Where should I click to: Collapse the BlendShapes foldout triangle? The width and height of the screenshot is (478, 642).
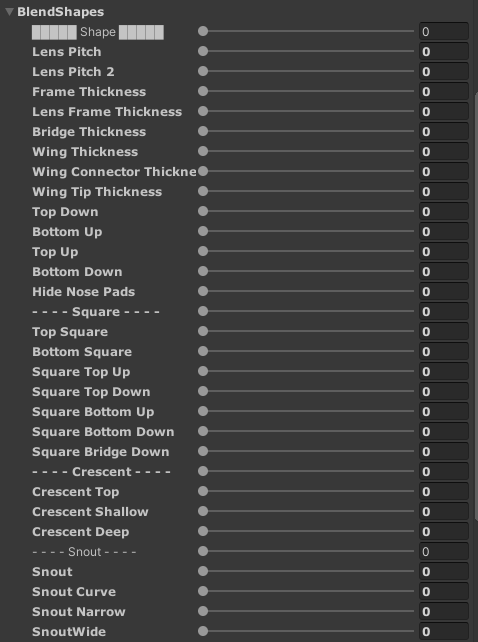click(x=9, y=12)
